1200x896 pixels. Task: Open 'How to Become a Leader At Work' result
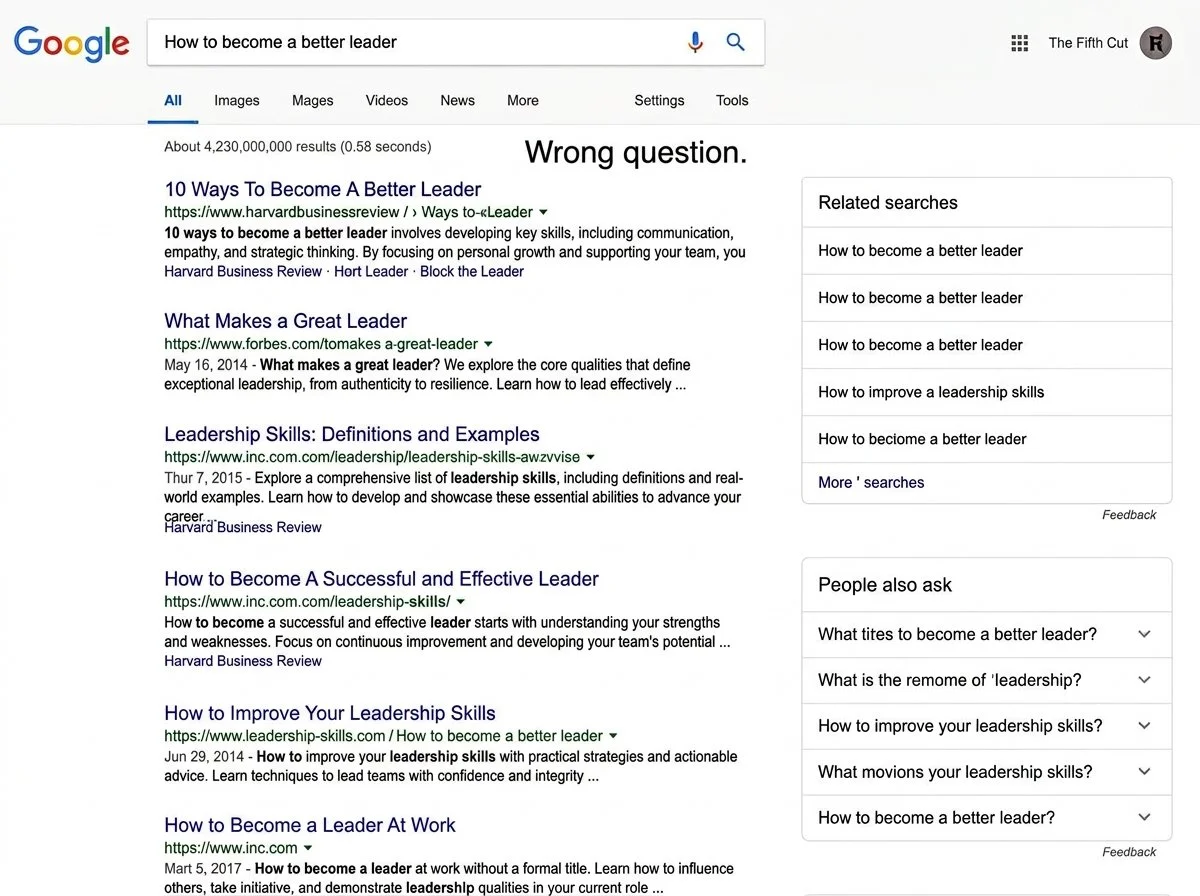point(310,825)
